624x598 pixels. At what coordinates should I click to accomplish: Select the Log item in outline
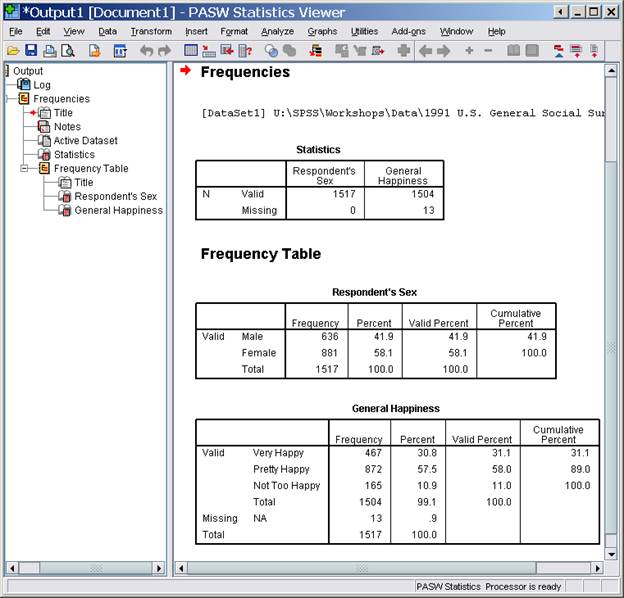click(x=41, y=85)
